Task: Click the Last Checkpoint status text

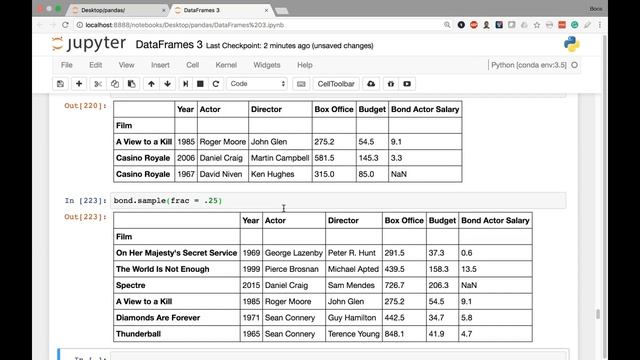Action: 289,46
